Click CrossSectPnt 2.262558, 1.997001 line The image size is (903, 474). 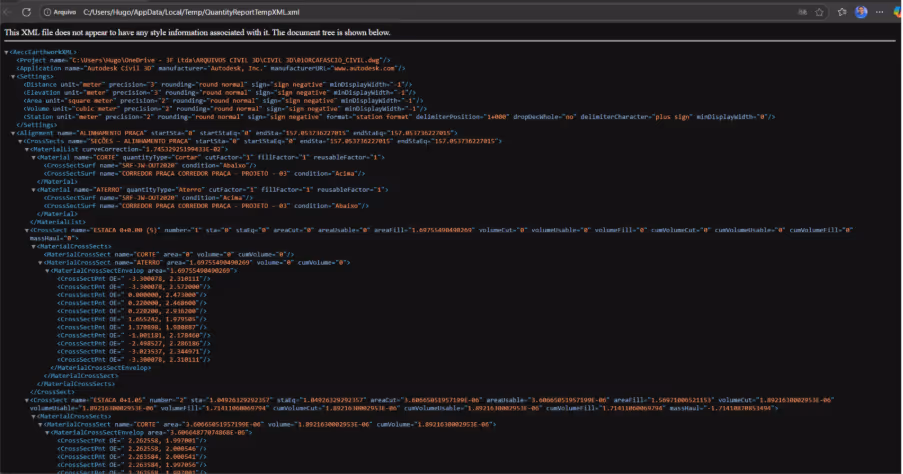pyautogui.click(x=132, y=441)
